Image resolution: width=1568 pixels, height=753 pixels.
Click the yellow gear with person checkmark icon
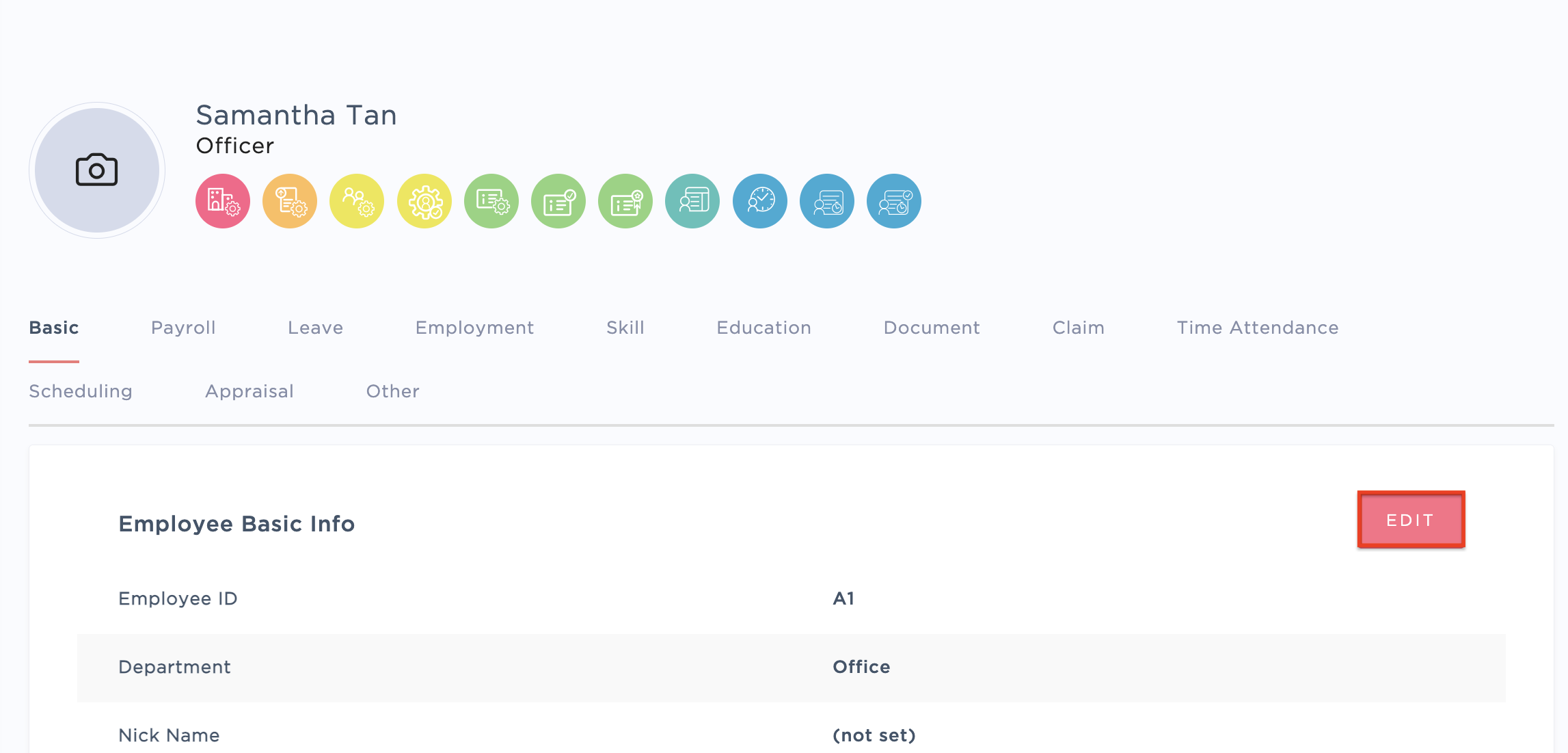pyautogui.click(x=424, y=201)
